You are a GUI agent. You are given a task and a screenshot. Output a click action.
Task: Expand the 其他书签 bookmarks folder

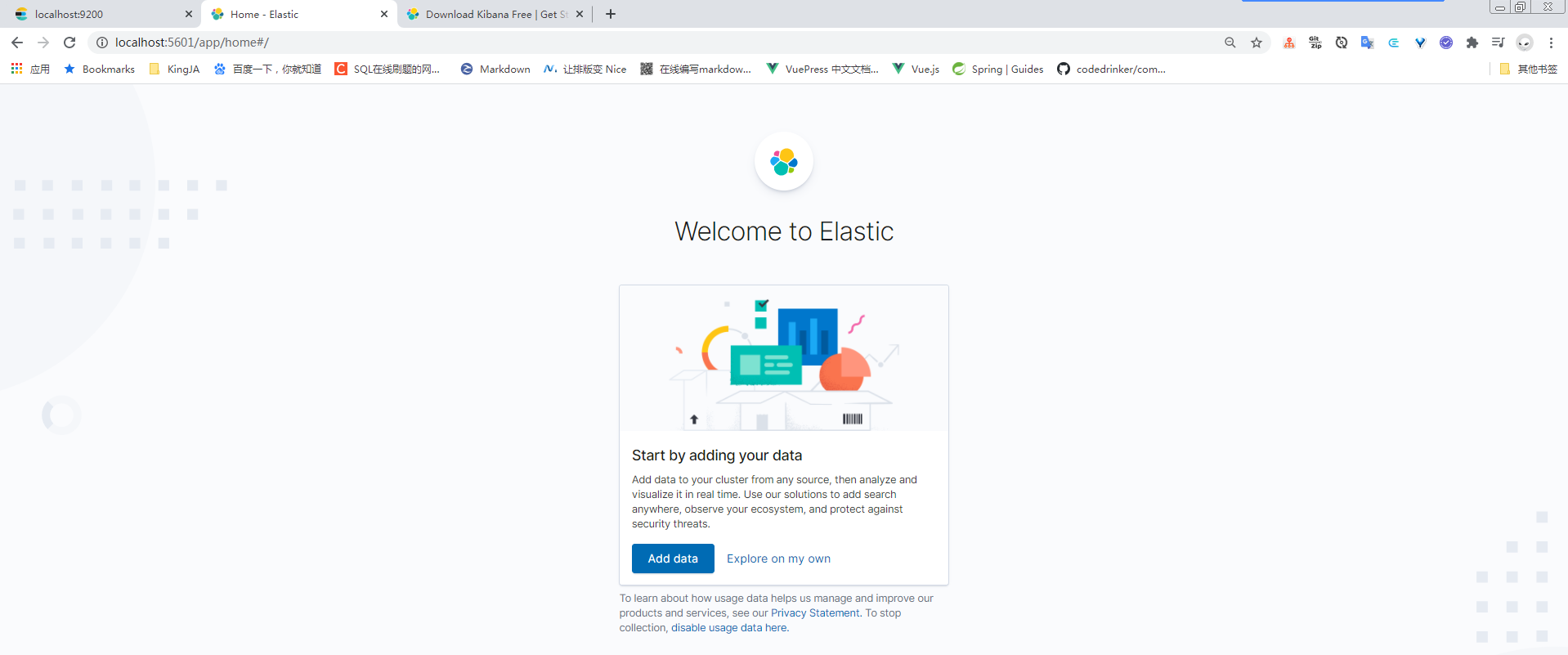point(1528,70)
